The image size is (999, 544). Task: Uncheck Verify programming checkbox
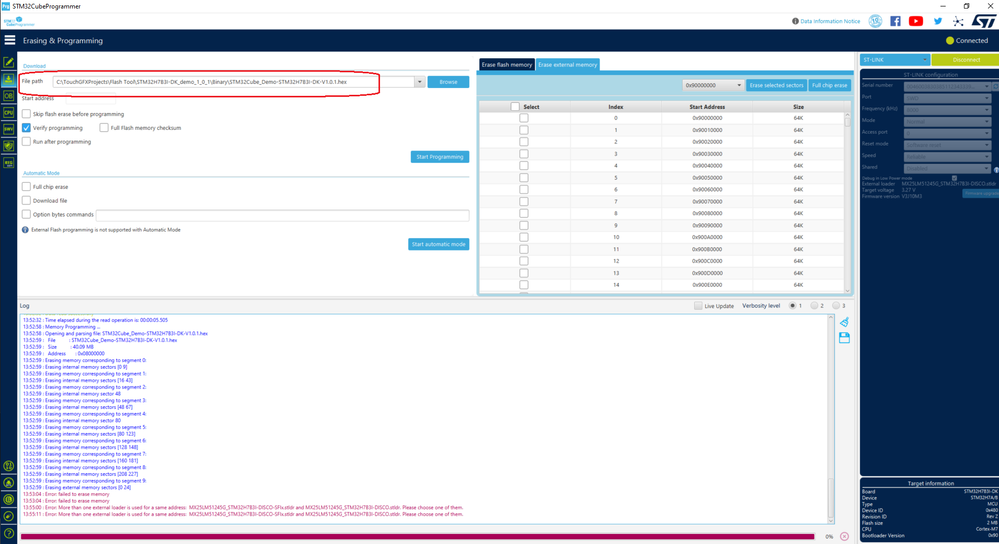pos(26,127)
